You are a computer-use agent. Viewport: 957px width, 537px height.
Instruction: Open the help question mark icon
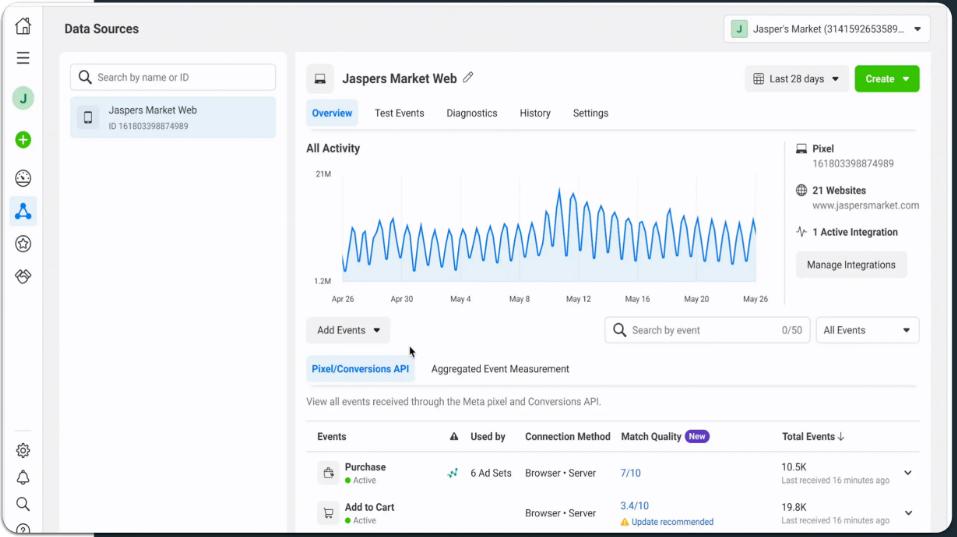click(x=23, y=529)
